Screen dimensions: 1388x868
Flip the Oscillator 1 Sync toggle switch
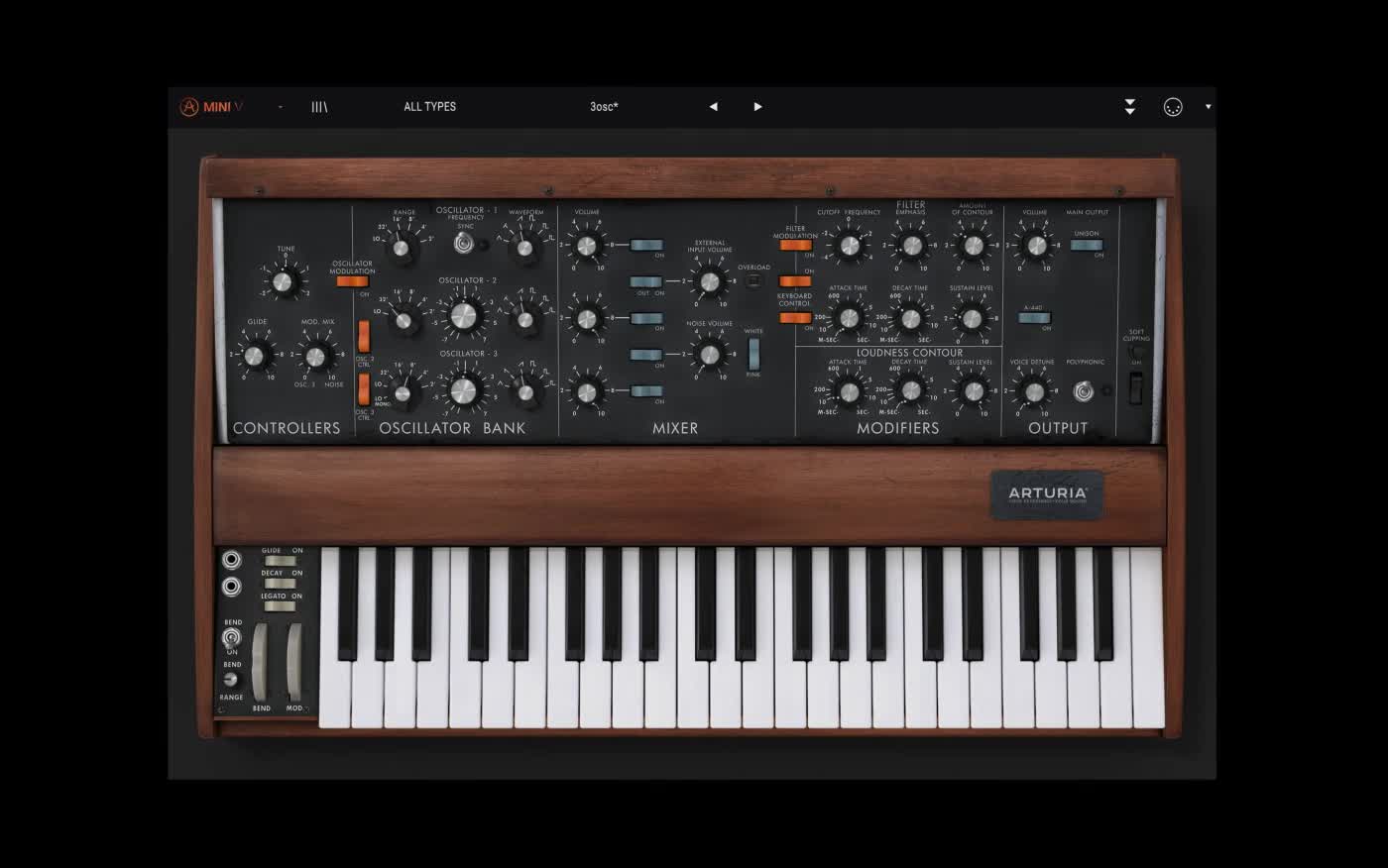tap(463, 243)
